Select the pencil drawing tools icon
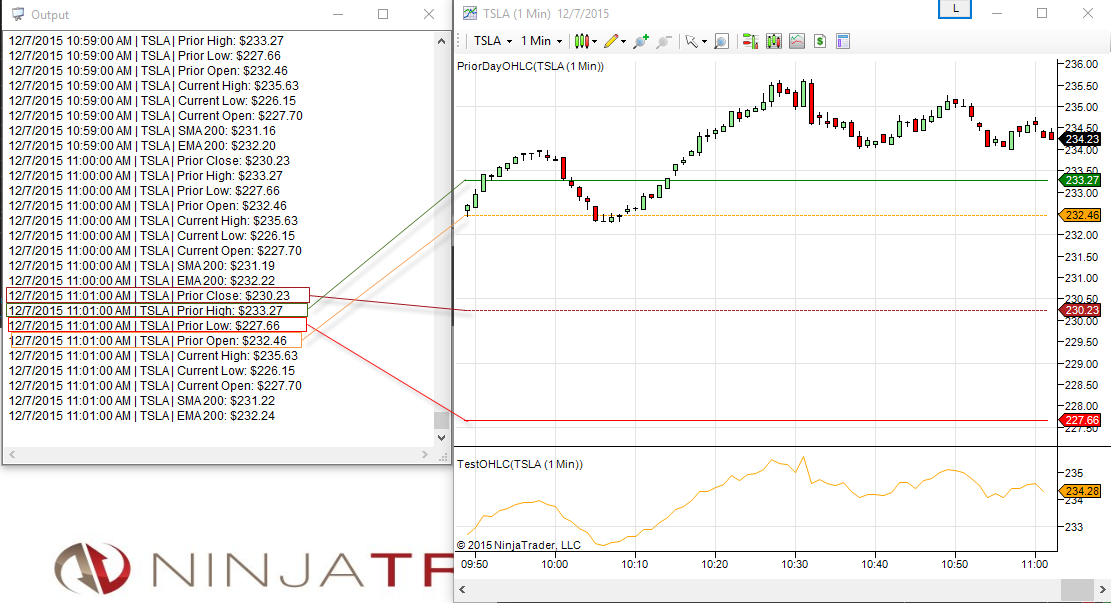The width and height of the screenshot is (1111, 603). 611,41
